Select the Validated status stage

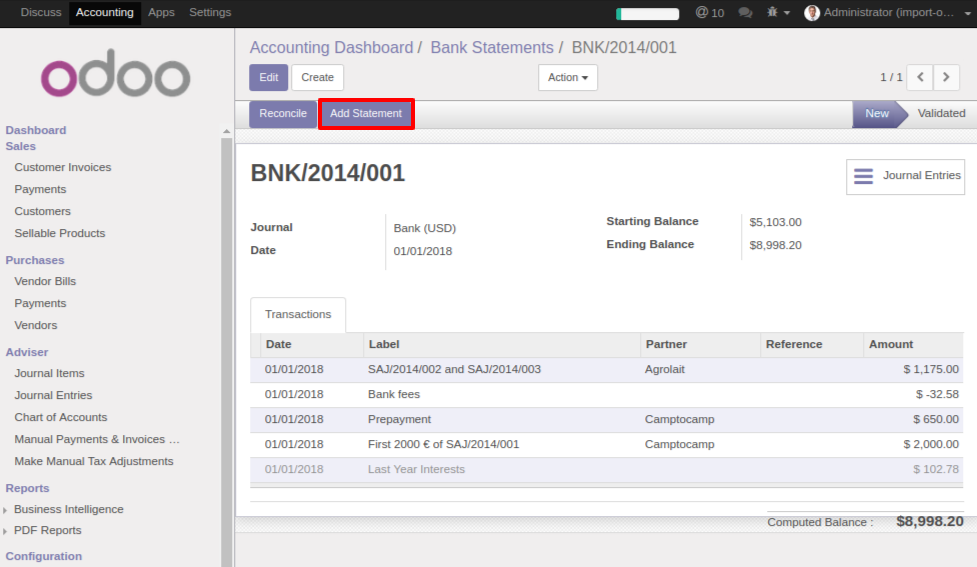coord(941,114)
